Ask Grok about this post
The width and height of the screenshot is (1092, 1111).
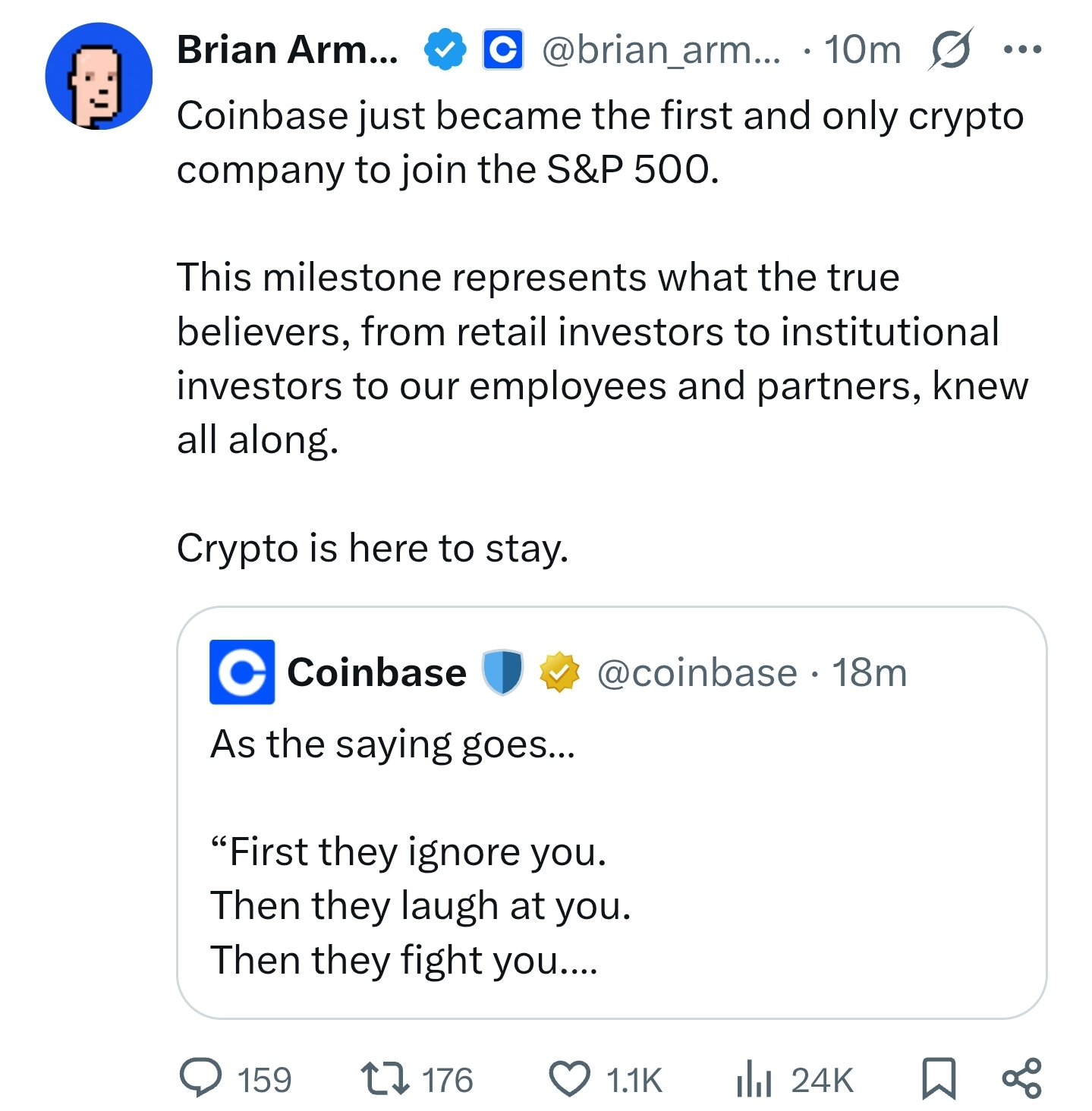[x=951, y=50]
